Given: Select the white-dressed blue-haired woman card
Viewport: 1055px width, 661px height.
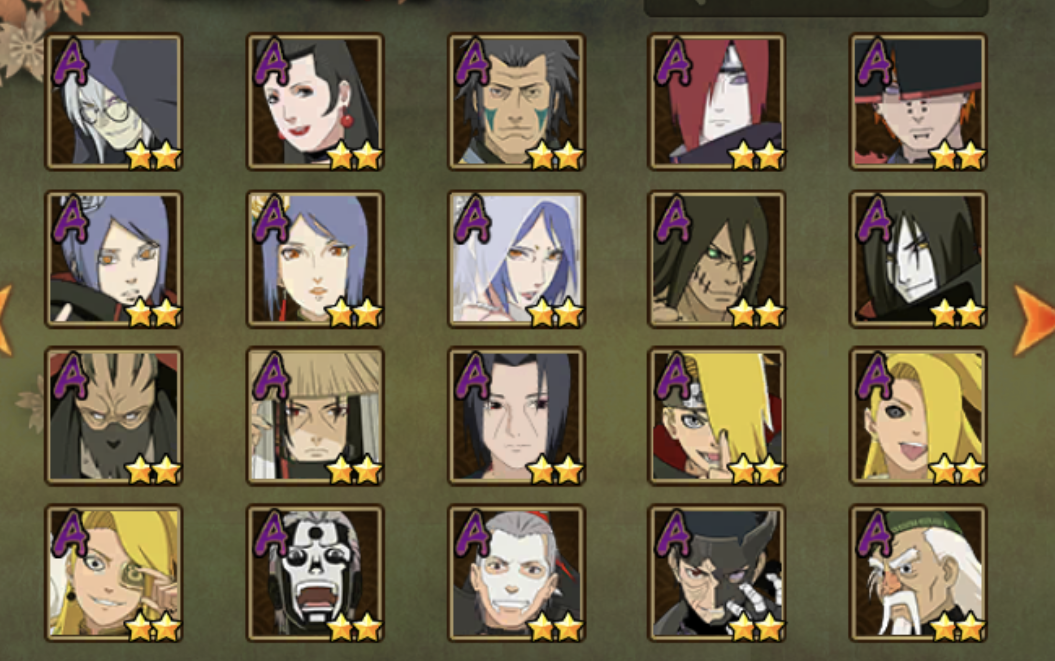Looking at the screenshot, I should click(516, 259).
